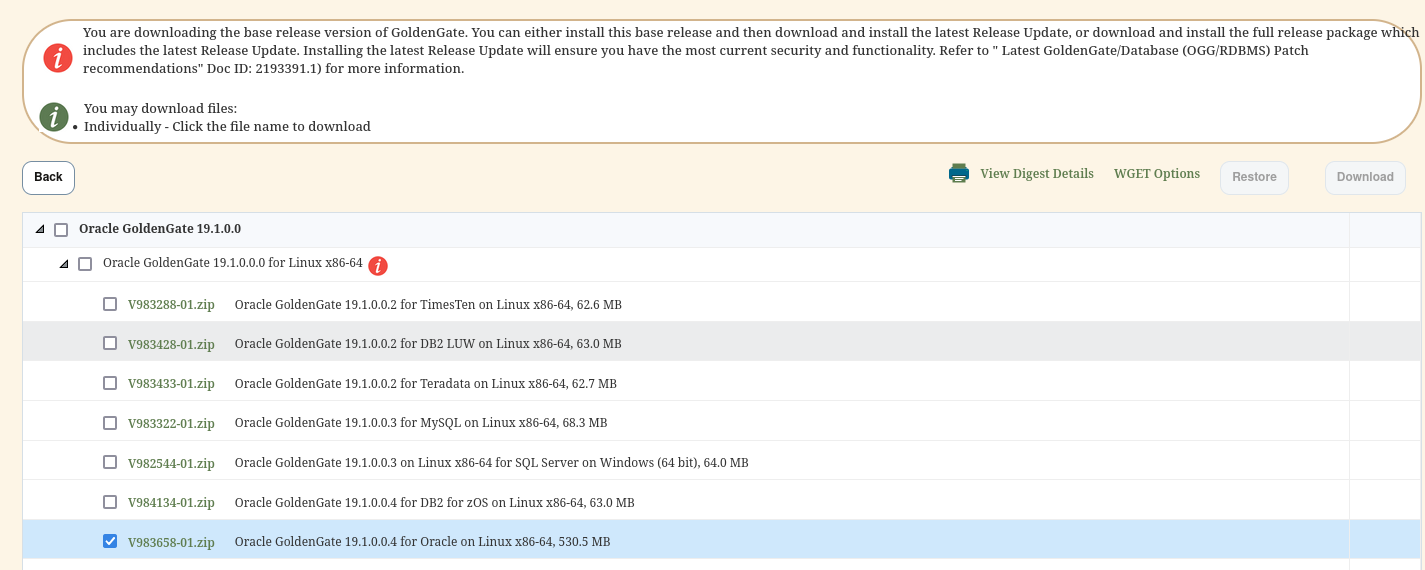Click the DB2 LUW on Linux x86-64, 63.0 MB description

tap(428, 344)
